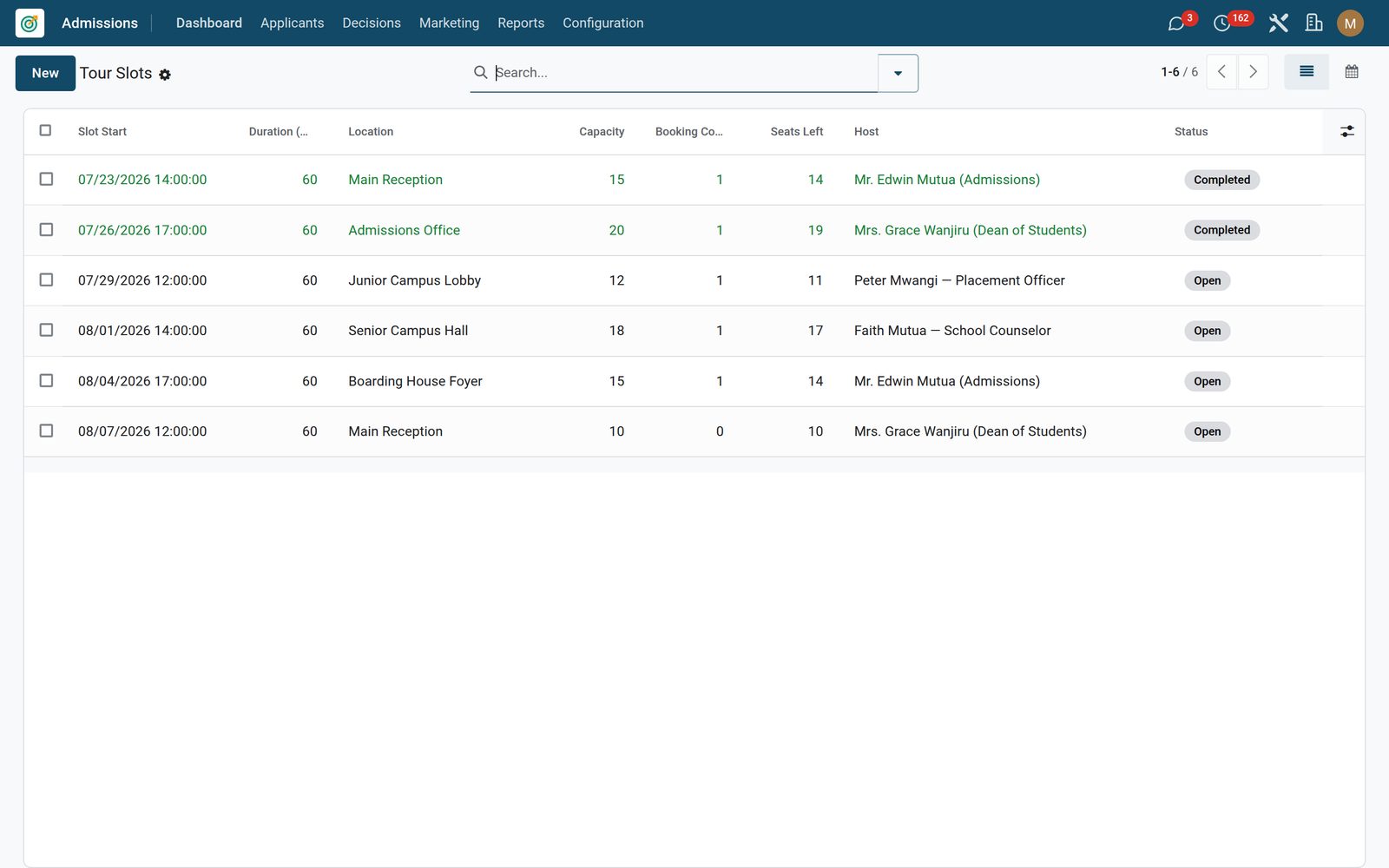
Task: Click Open status of 08/07/2026 row
Action: point(1207,431)
